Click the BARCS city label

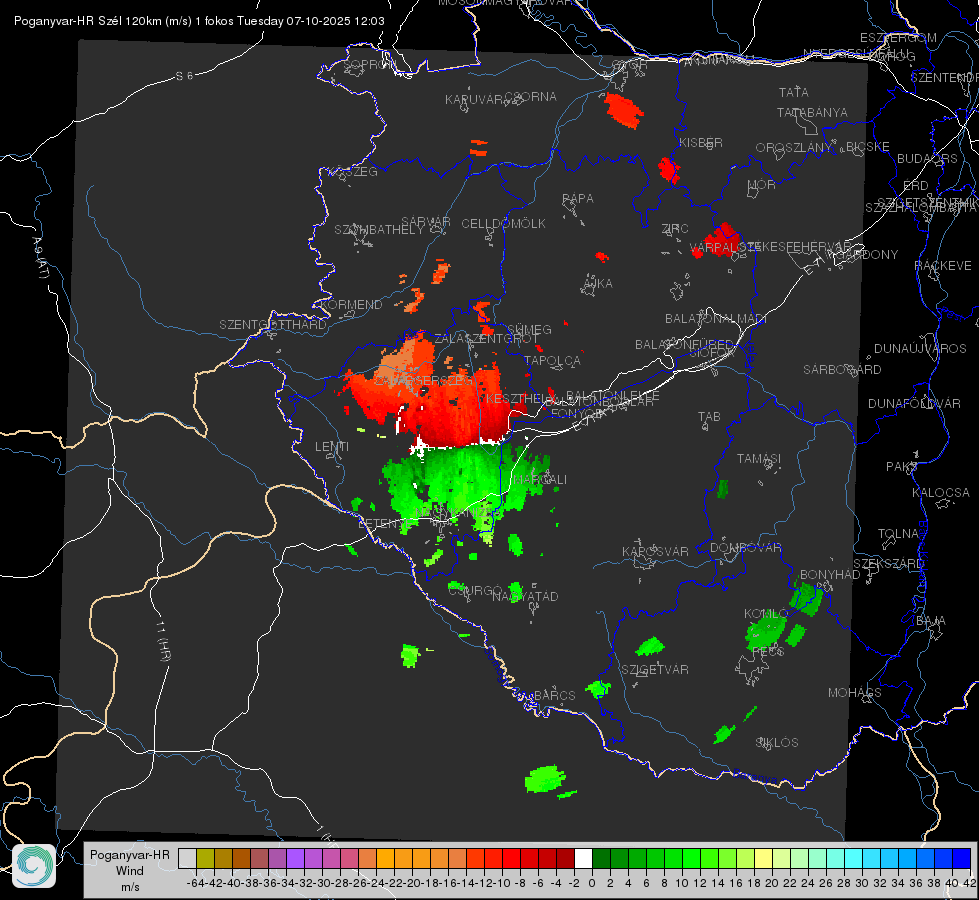[555, 696]
